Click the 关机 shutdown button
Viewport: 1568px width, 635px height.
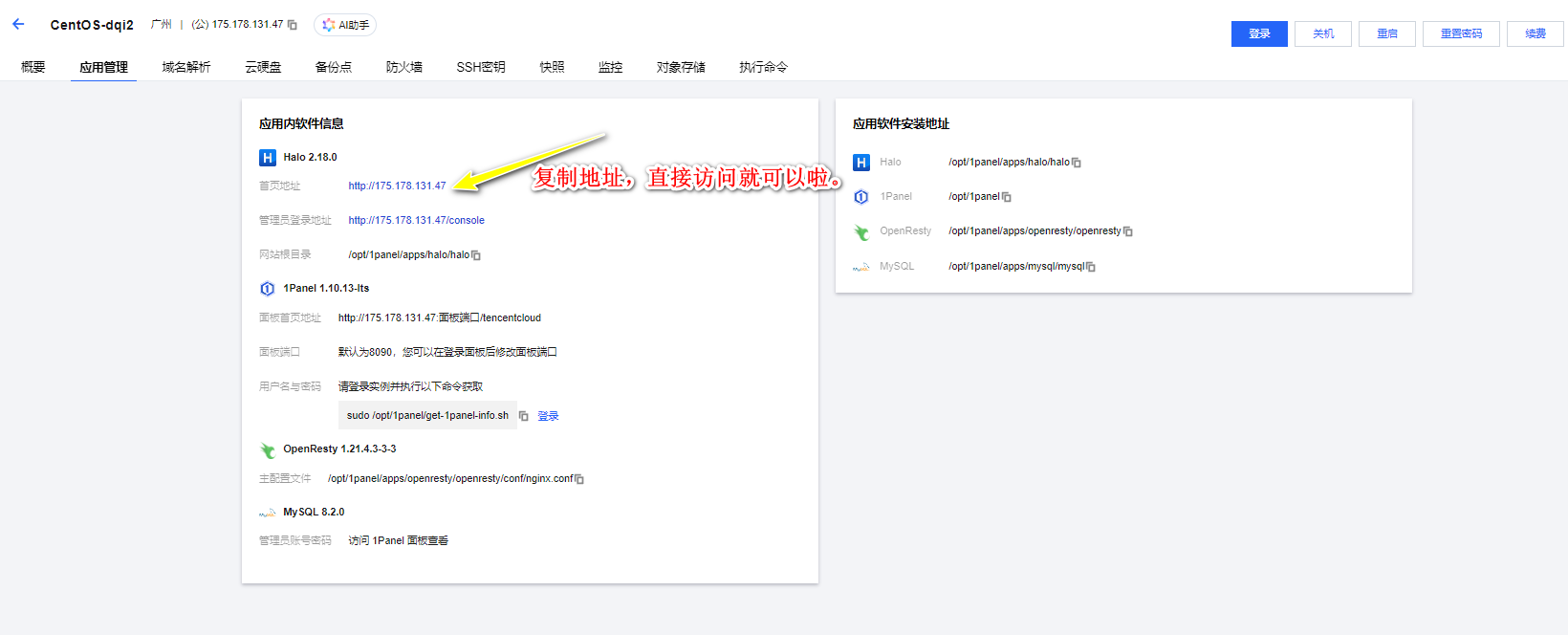[x=1323, y=33]
